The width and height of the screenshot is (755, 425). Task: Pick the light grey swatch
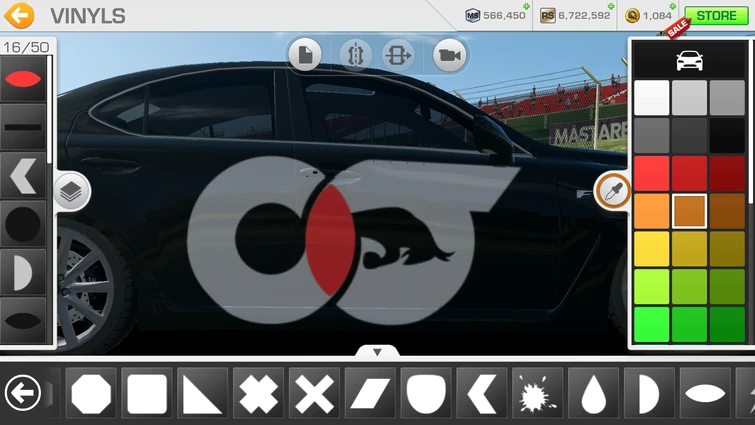pyautogui.click(x=690, y=98)
